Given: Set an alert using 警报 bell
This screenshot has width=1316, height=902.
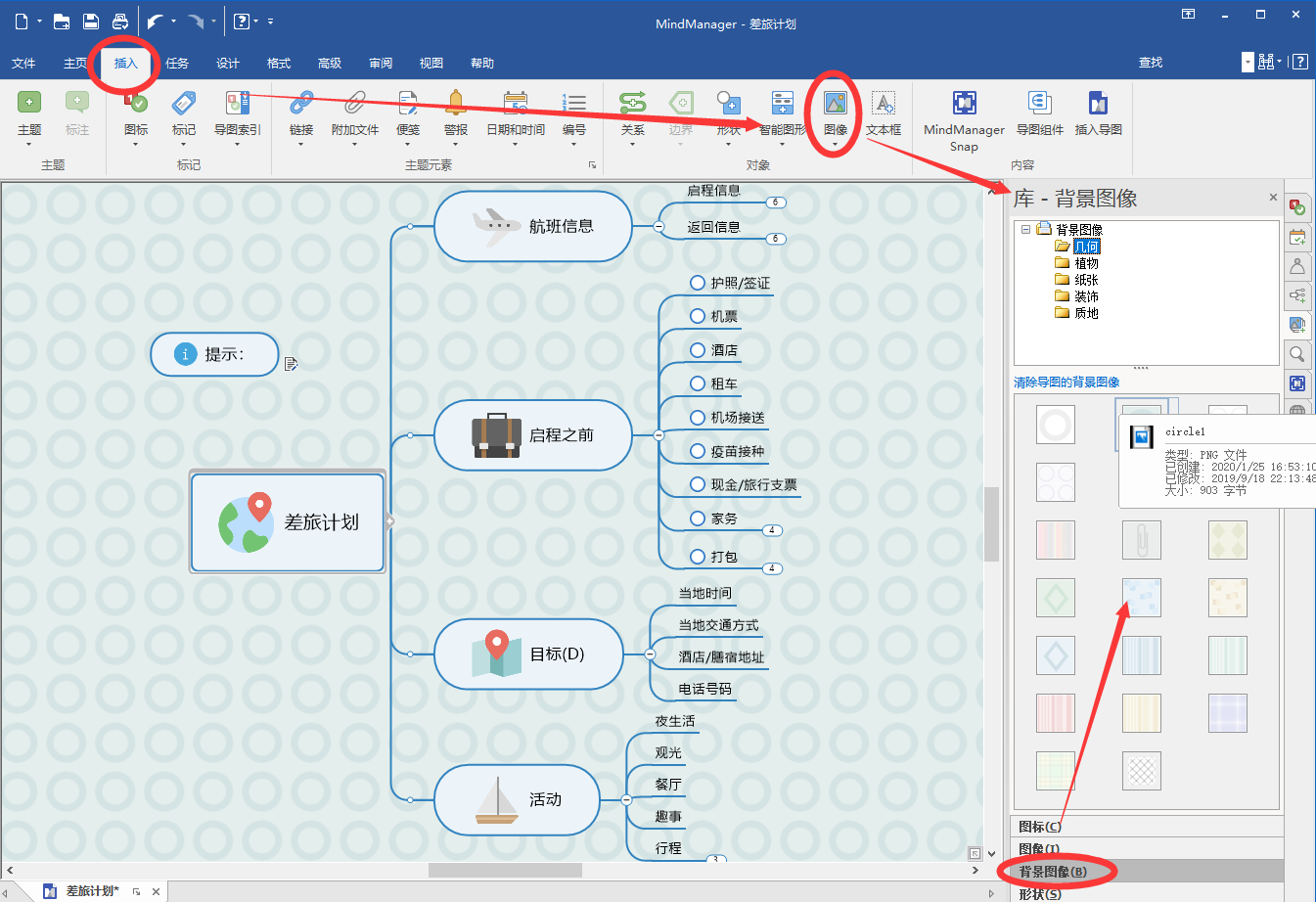Looking at the screenshot, I should [456, 113].
